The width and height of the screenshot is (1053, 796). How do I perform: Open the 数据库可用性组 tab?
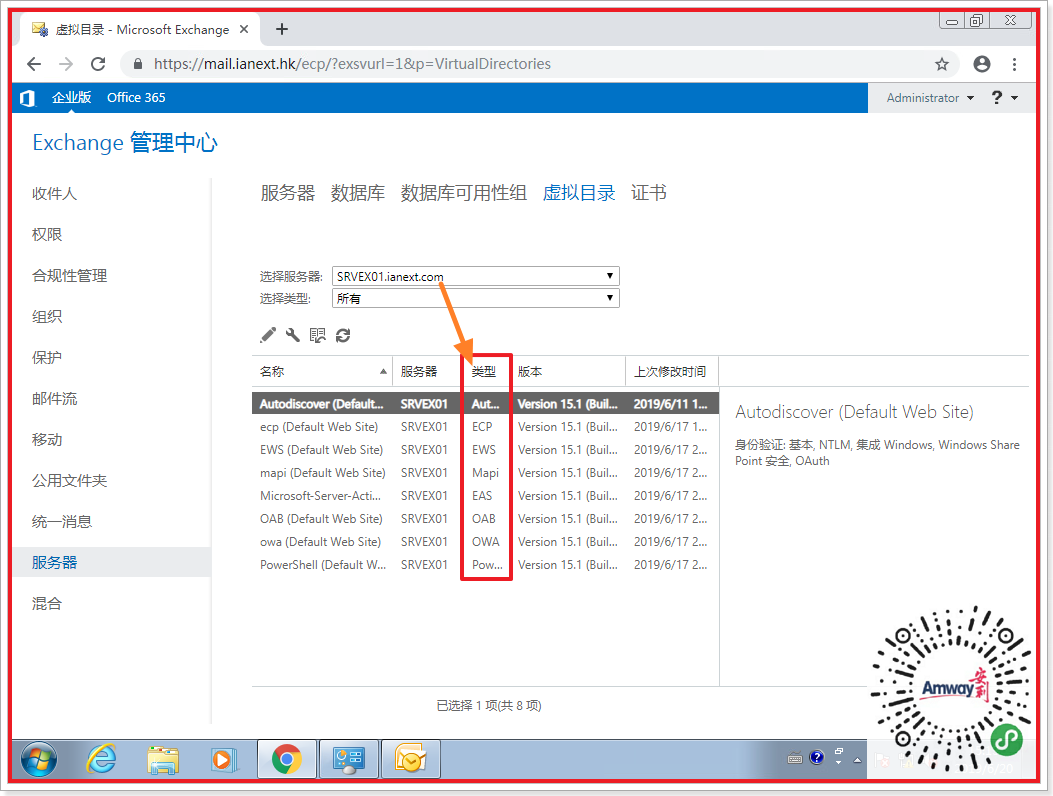(x=463, y=193)
